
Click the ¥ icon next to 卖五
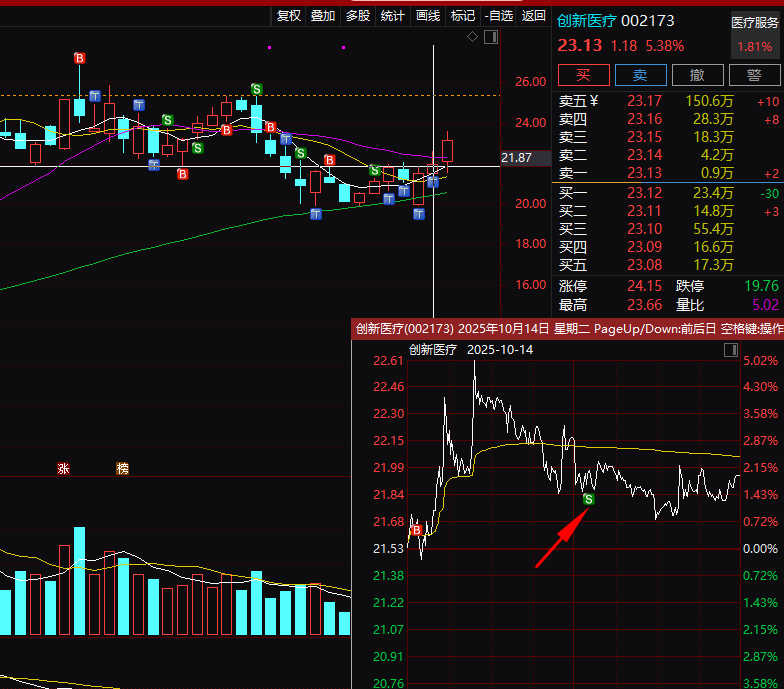pos(594,101)
